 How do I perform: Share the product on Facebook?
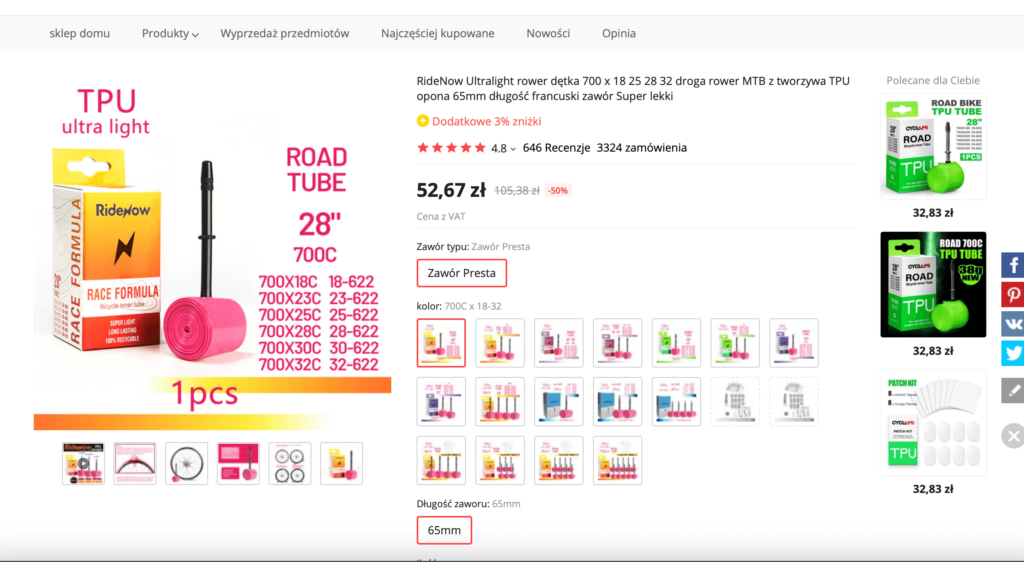click(x=1013, y=266)
